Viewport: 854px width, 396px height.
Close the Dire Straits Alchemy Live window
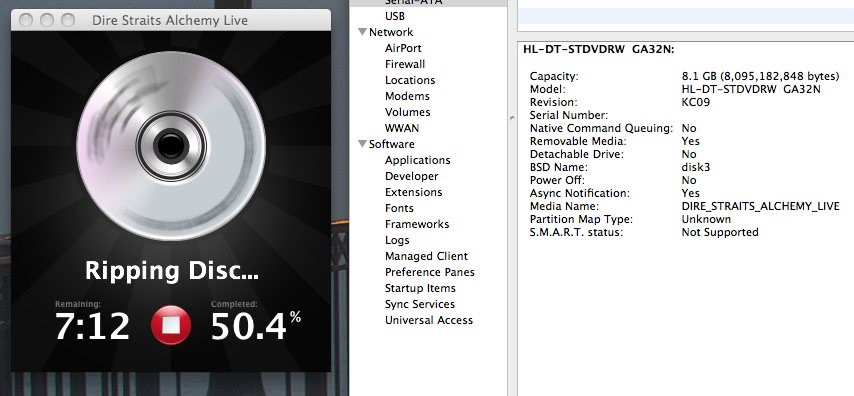pyautogui.click(x=26, y=21)
